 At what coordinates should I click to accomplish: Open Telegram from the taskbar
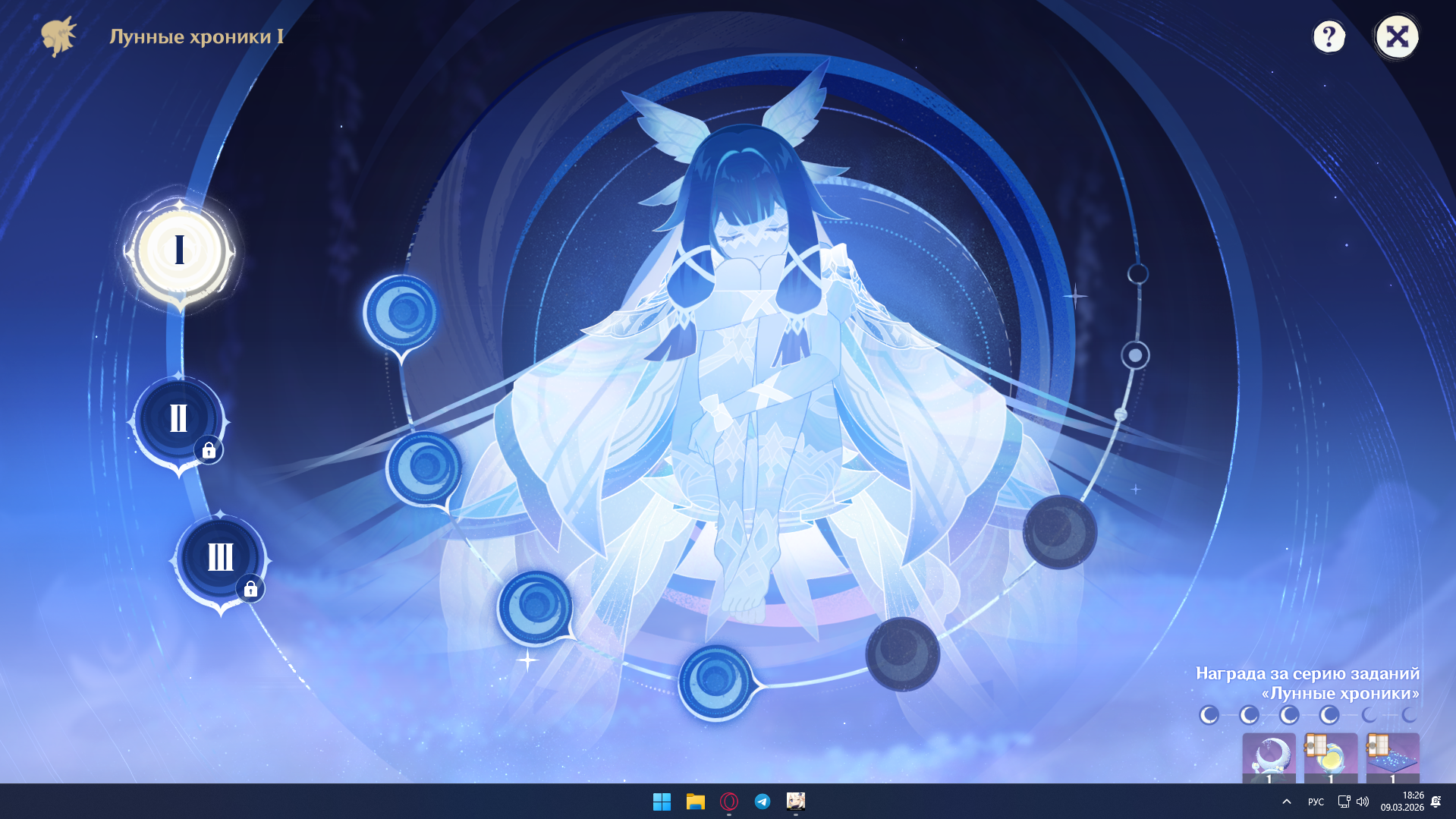coord(763,802)
